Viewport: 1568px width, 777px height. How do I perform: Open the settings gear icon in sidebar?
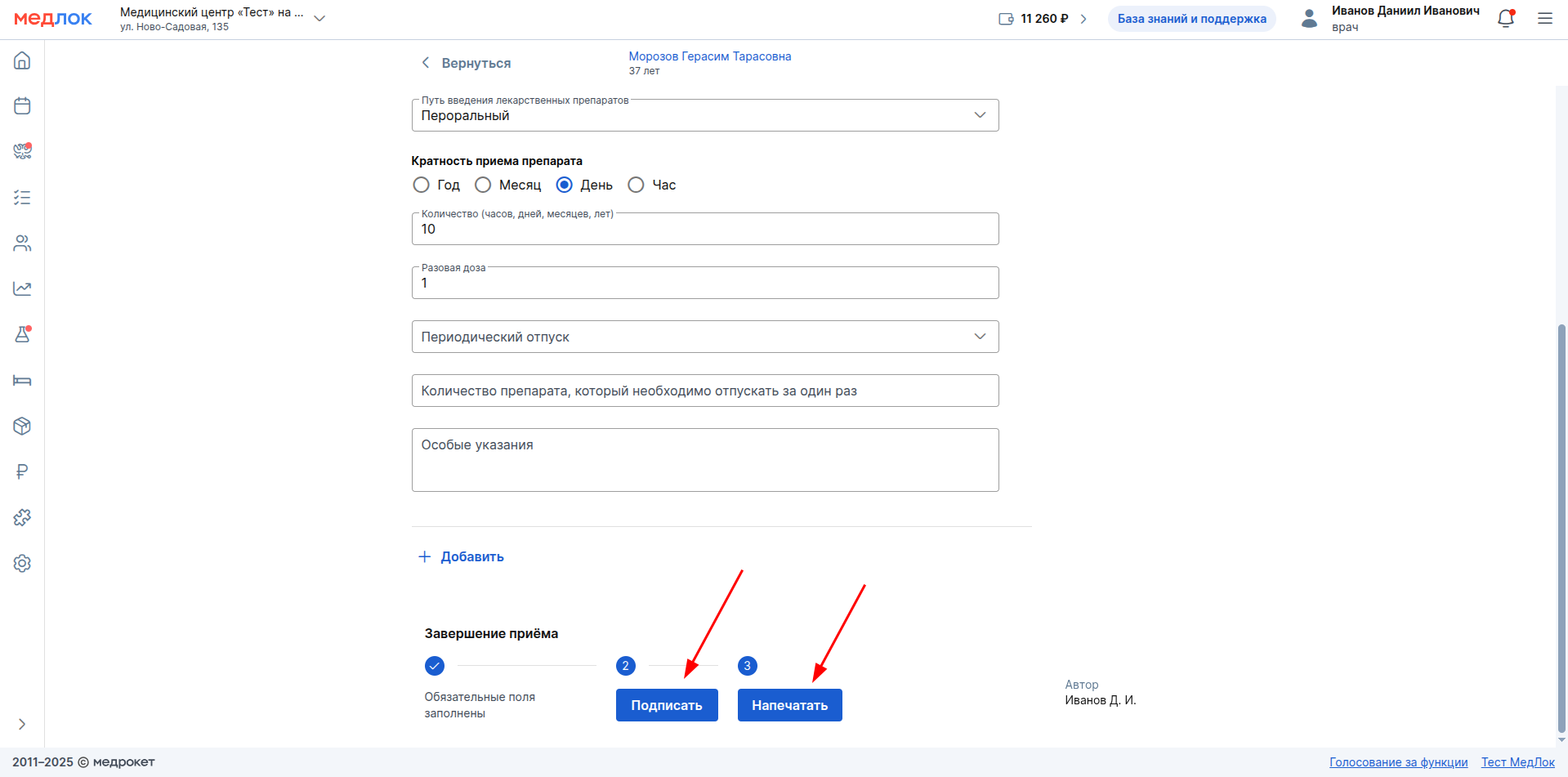coord(22,564)
